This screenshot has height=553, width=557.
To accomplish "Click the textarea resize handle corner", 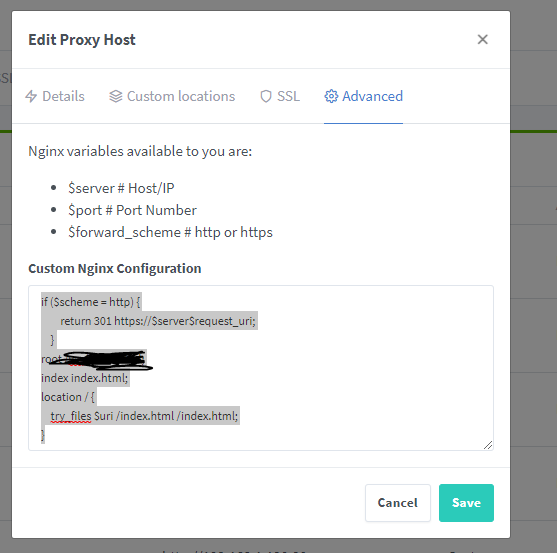I will 488,445.
